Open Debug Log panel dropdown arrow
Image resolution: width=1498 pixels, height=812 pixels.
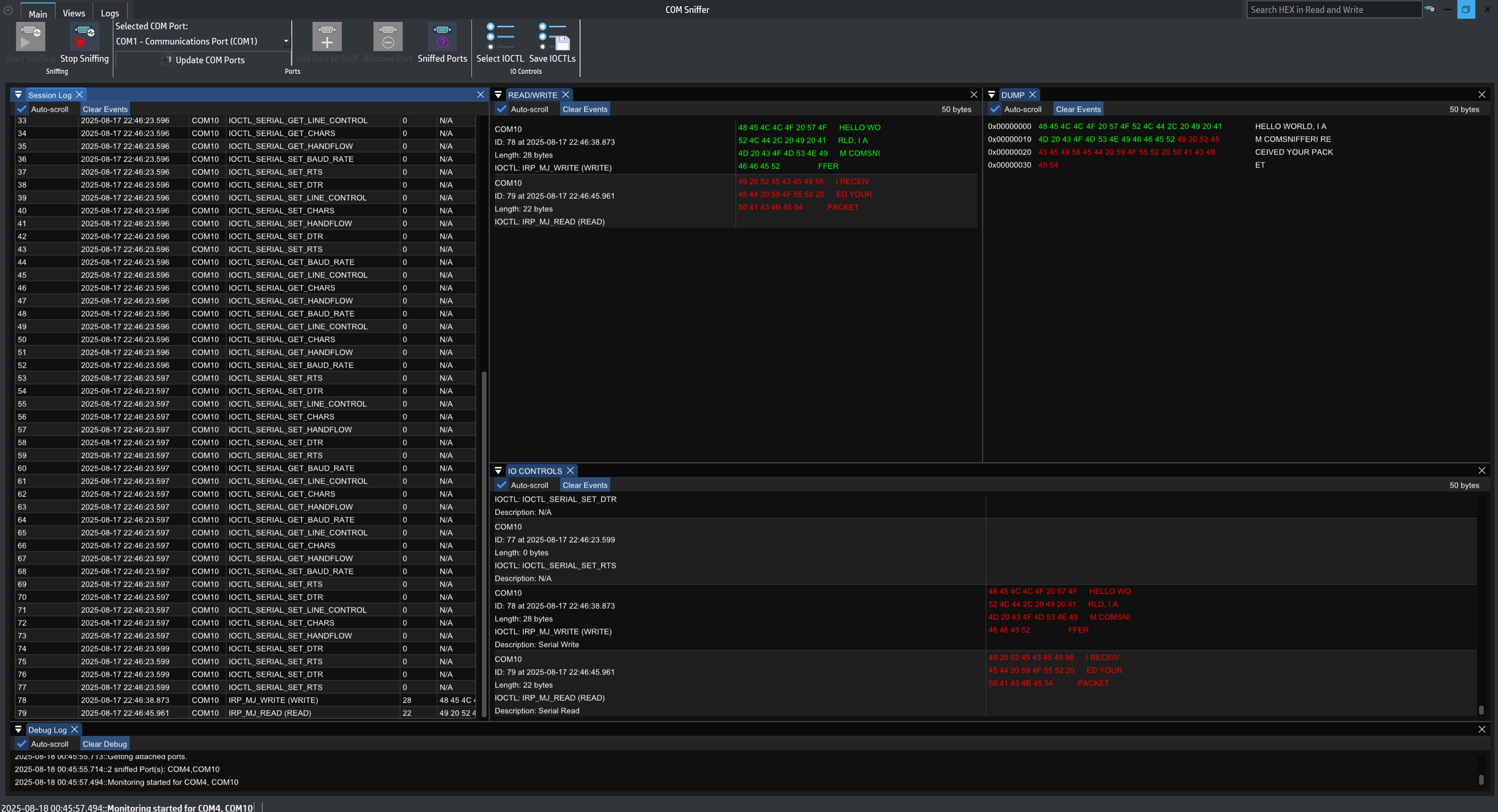point(18,730)
